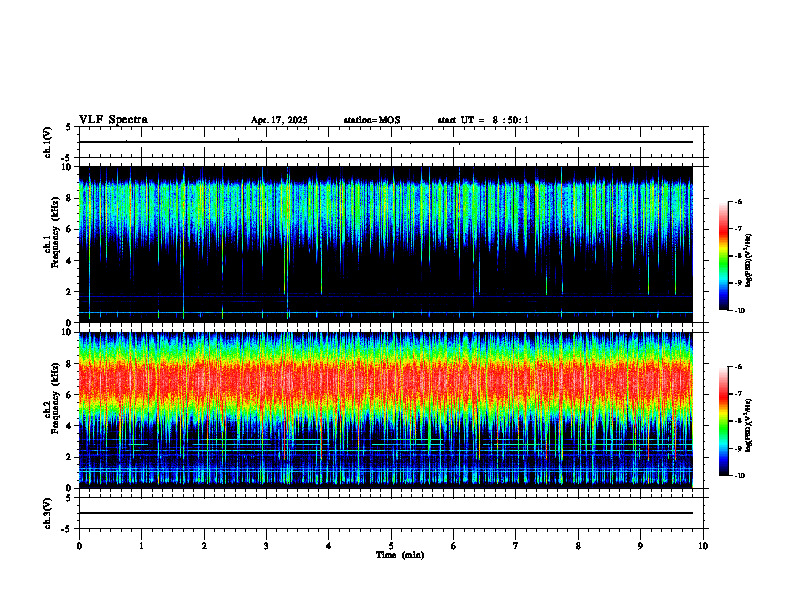Click the "-10" tick on ch.1 color bar
Screen dimensions: 792x612
click(739, 311)
